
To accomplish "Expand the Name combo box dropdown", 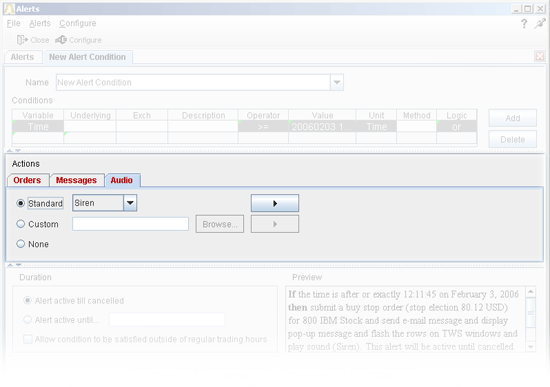I will tap(337, 82).
